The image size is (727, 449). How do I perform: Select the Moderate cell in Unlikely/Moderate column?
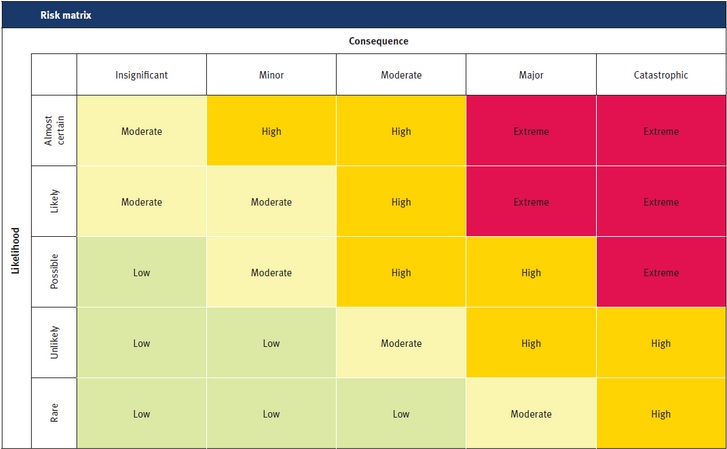(x=401, y=343)
